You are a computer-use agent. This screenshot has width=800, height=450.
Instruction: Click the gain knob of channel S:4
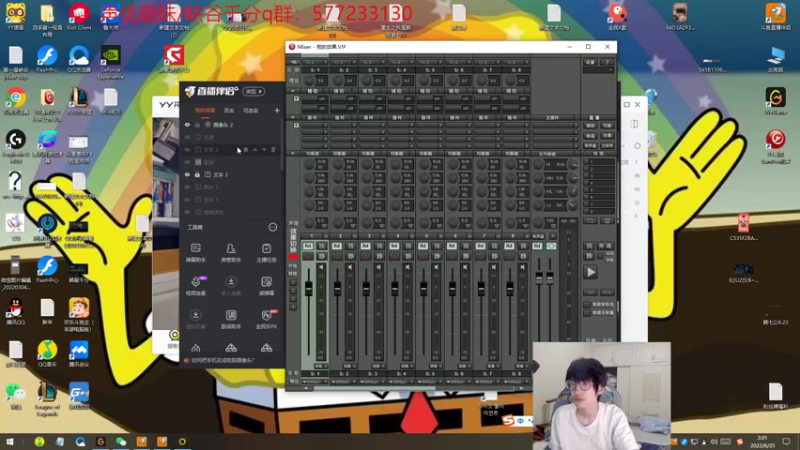coord(395,81)
